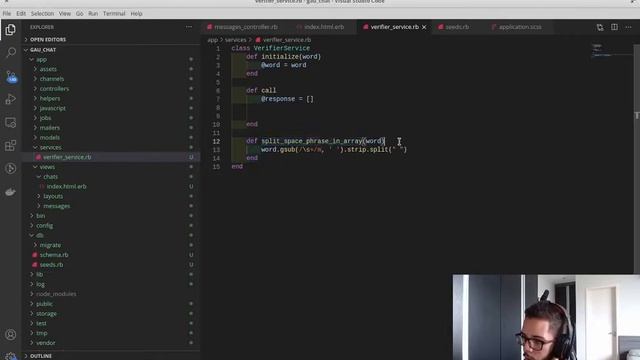The height and width of the screenshot is (360, 640).
Task: Open the Go menu
Action: pyautogui.click(x=80, y=13)
